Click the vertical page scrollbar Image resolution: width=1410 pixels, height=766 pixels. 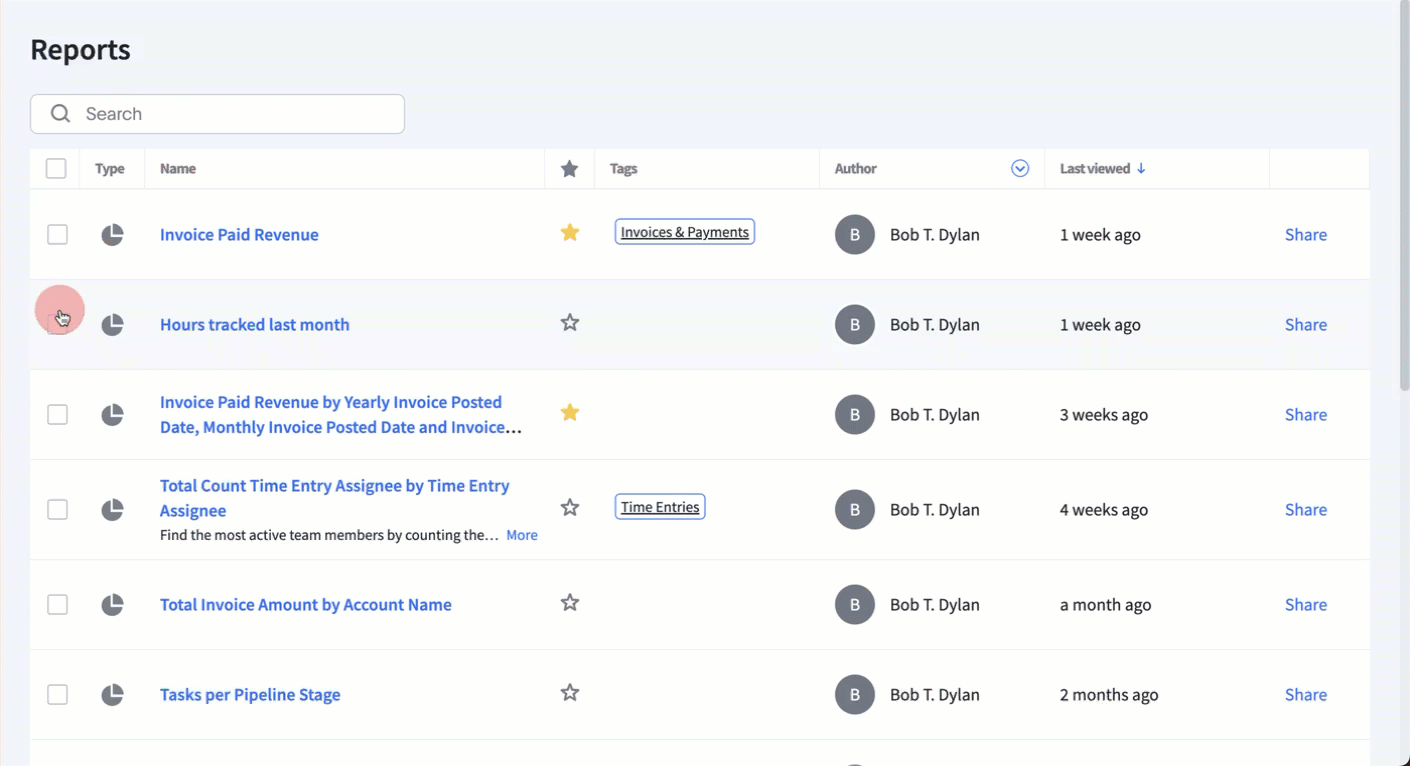(1403, 200)
